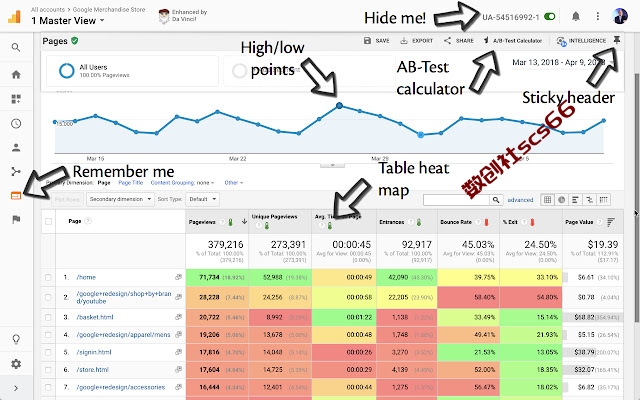
Task: Open Admin gear icon in sidebar
Action: tap(16, 363)
